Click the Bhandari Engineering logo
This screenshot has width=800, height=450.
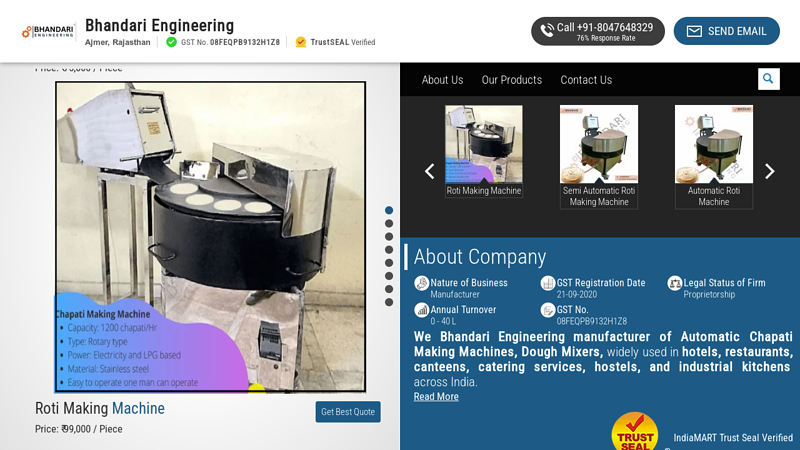[48, 32]
